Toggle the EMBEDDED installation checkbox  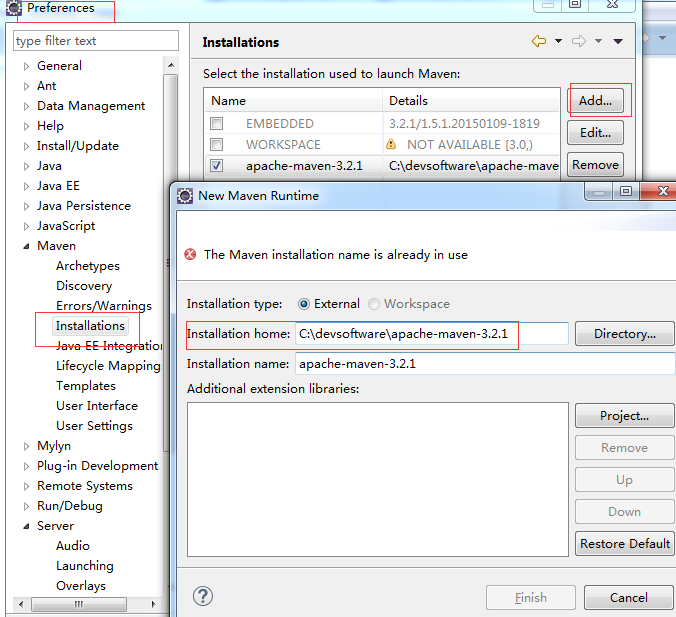pyautogui.click(x=216, y=124)
